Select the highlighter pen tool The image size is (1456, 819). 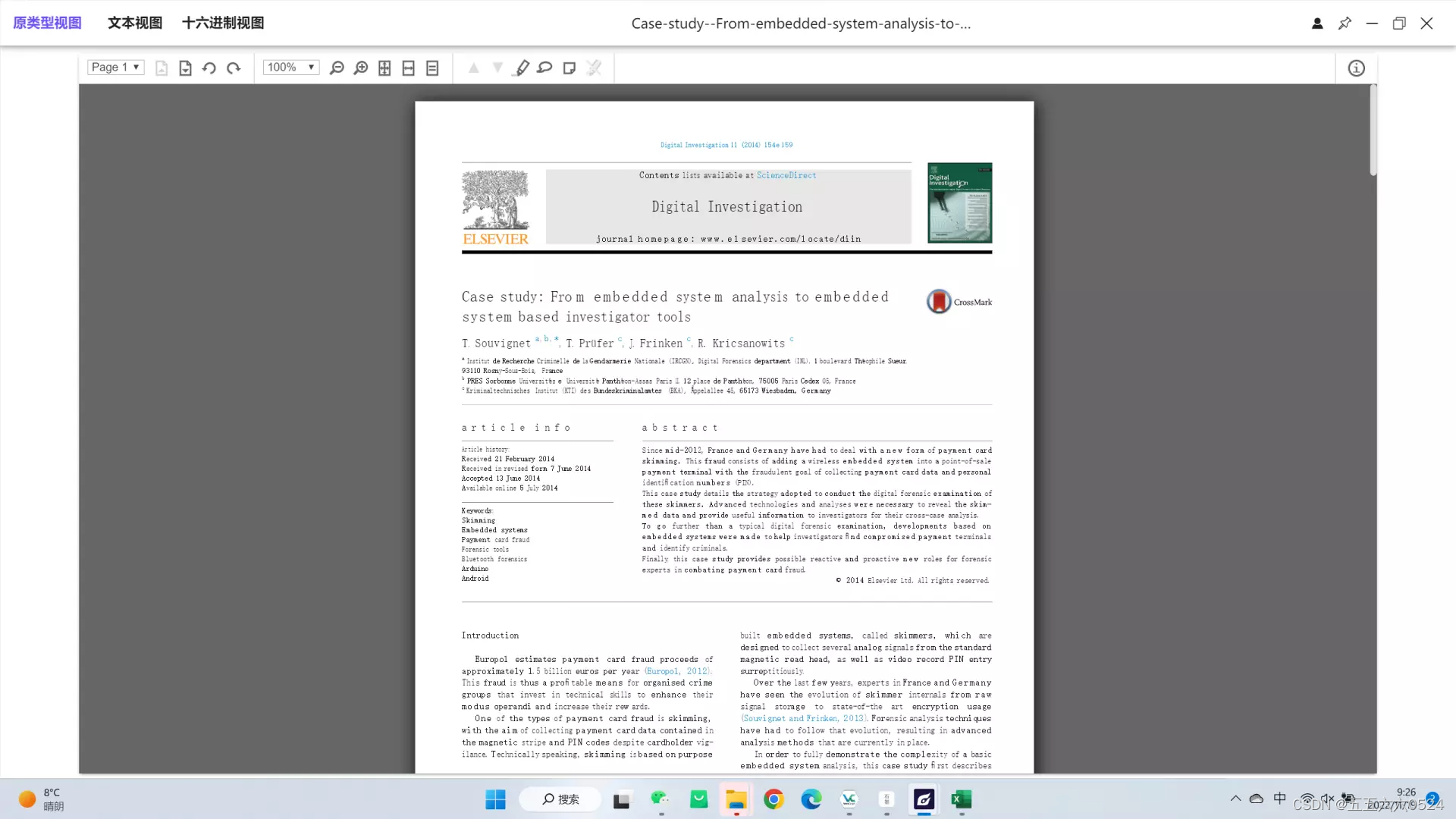click(x=522, y=68)
